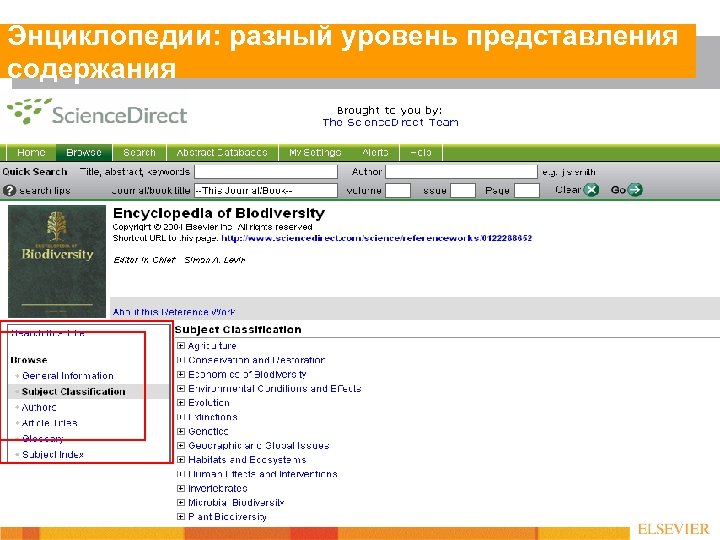This screenshot has width=720, height=540.
Task: Open the Alerts tab
Action: click(x=375, y=152)
